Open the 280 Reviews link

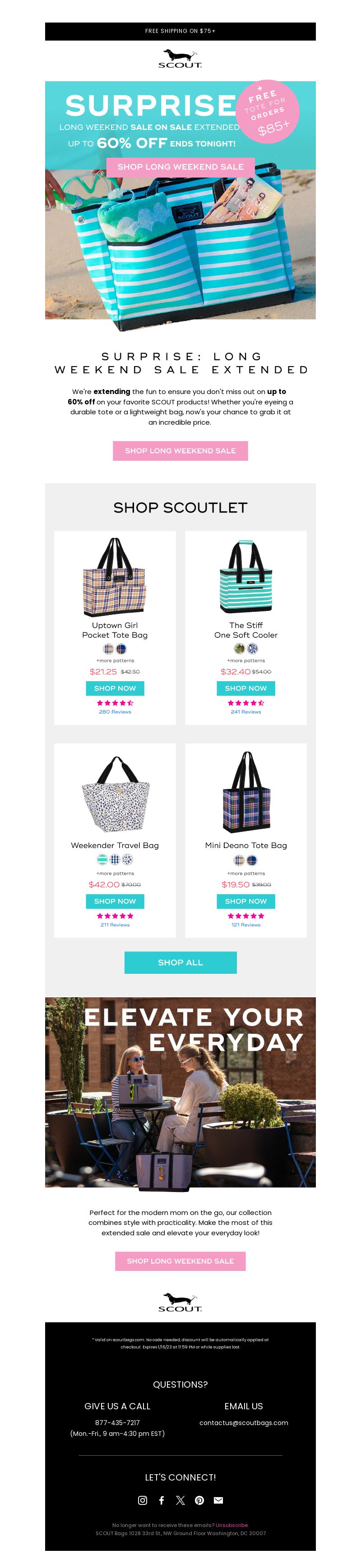pyautogui.click(x=115, y=711)
